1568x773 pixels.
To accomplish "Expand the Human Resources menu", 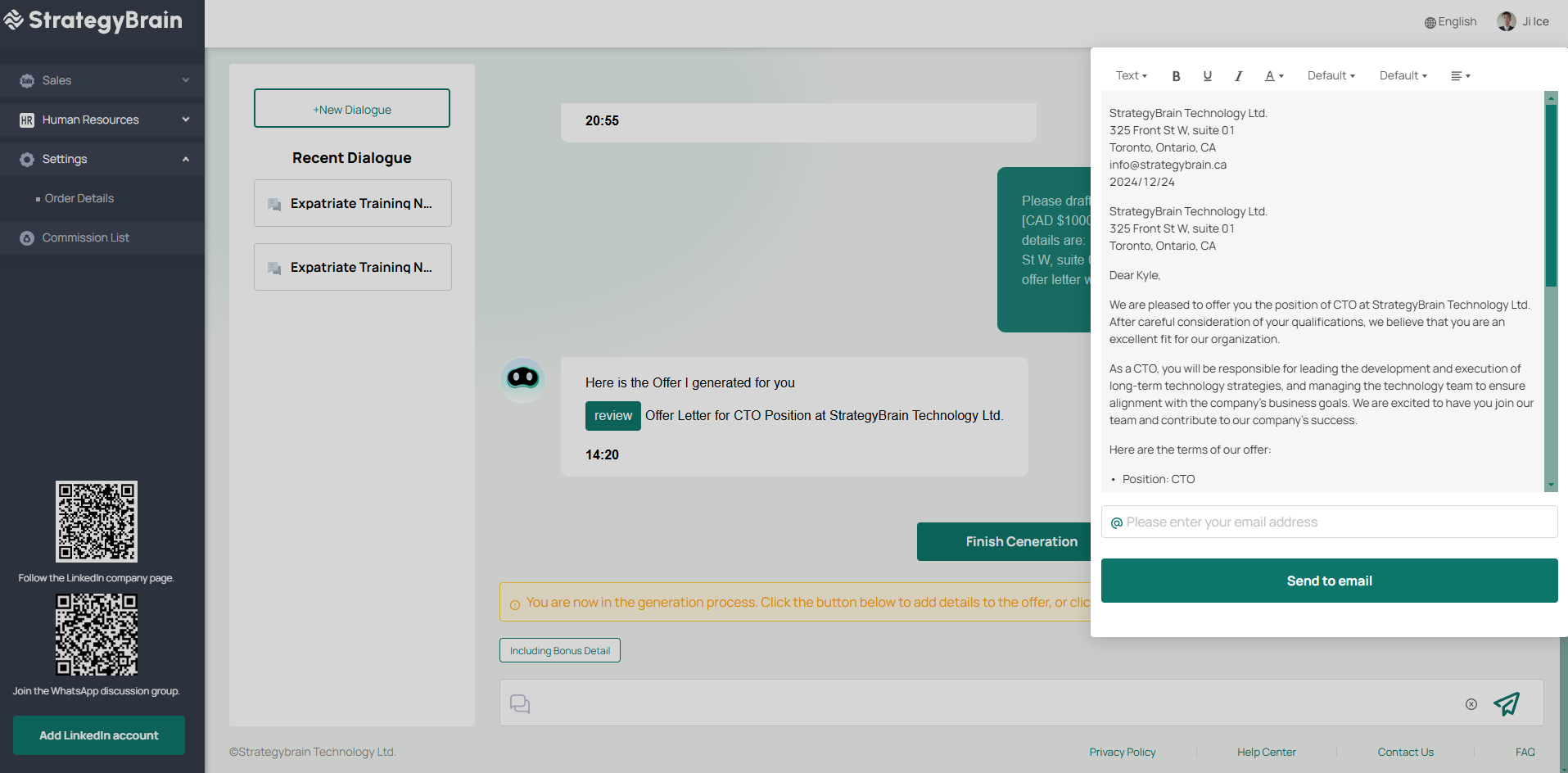I will [102, 120].
